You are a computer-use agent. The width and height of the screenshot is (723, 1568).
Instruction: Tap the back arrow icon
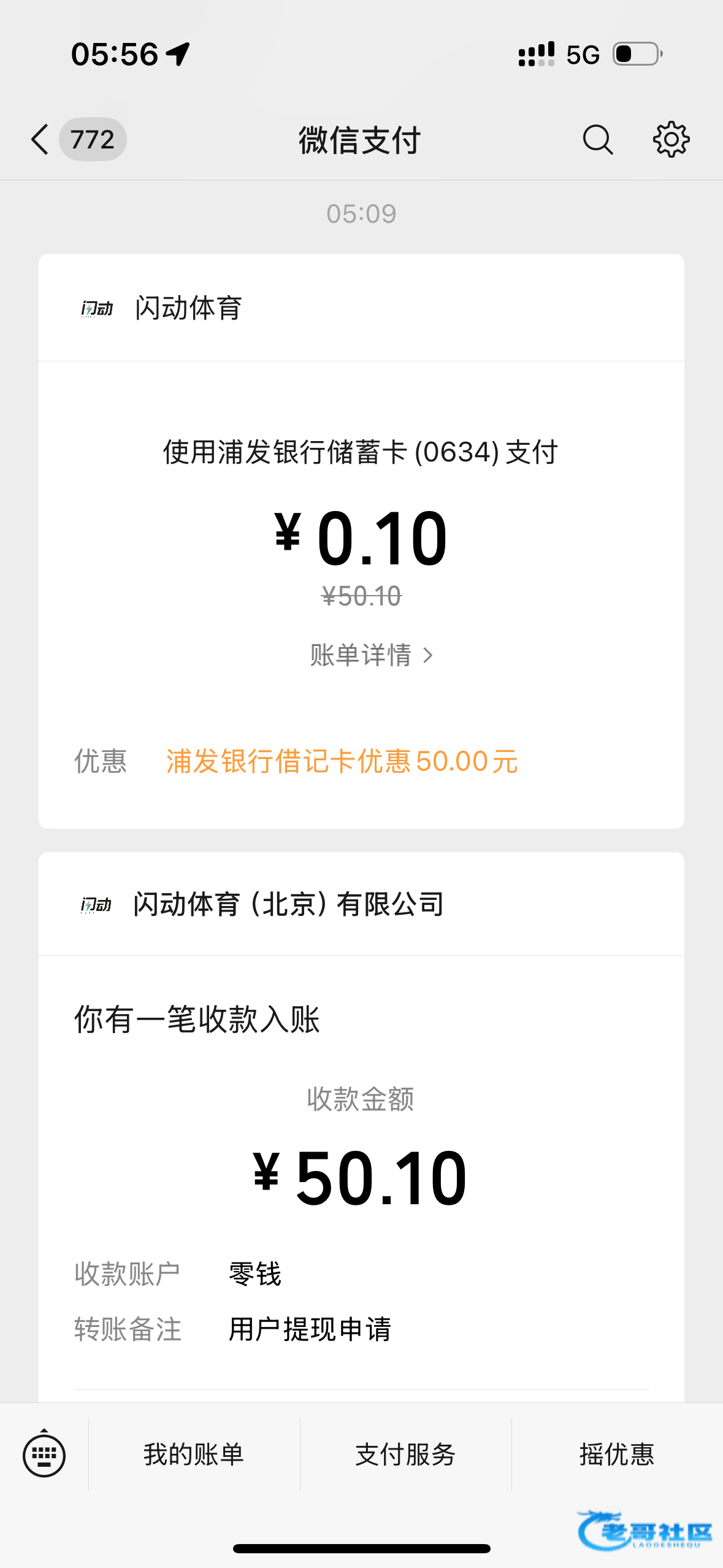coord(40,139)
